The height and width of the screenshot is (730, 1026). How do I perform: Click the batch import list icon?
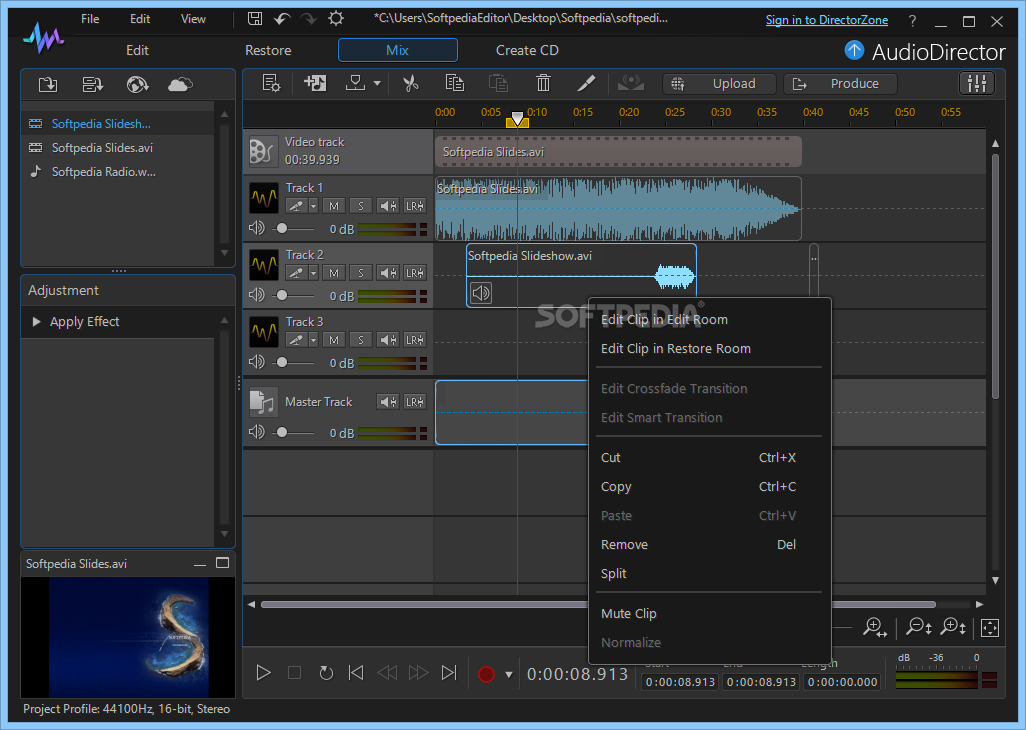point(92,84)
